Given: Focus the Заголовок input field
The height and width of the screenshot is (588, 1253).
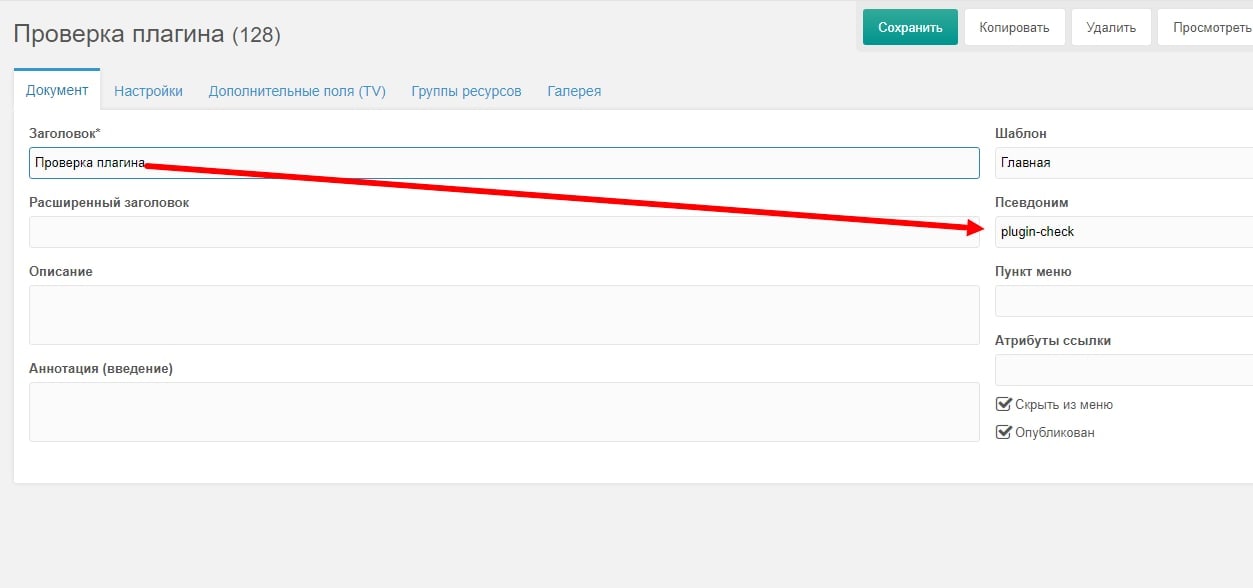Looking at the screenshot, I should [x=504, y=163].
